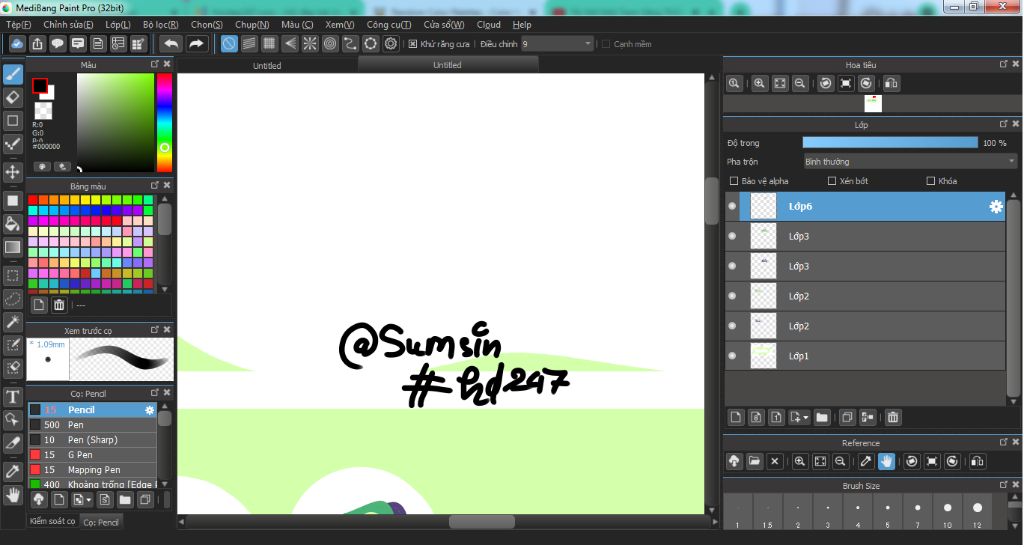The image size is (1024, 548).
Task: Select the Text tool
Action: coord(12,396)
